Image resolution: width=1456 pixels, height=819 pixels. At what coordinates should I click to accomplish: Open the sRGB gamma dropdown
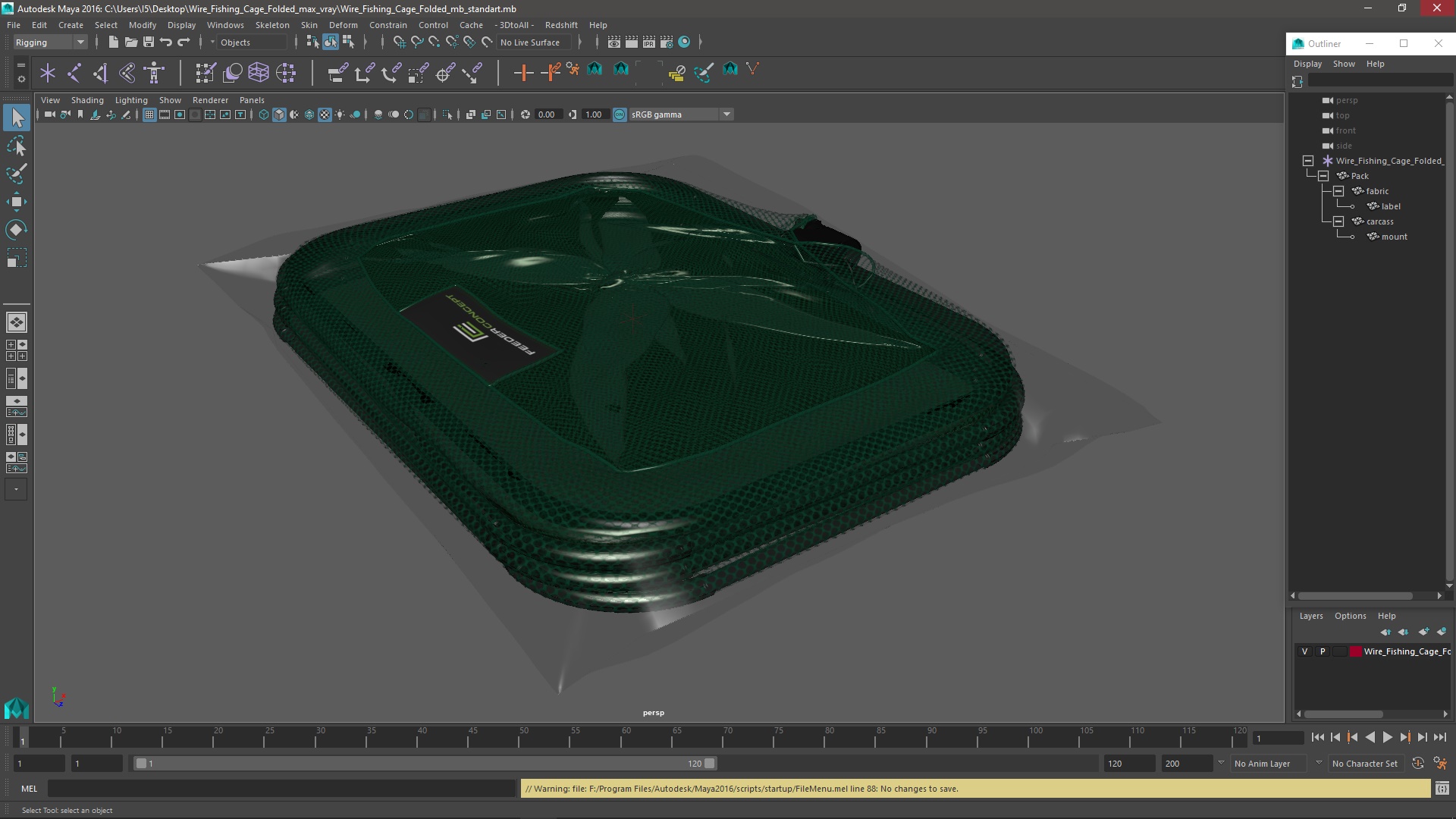(x=681, y=115)
